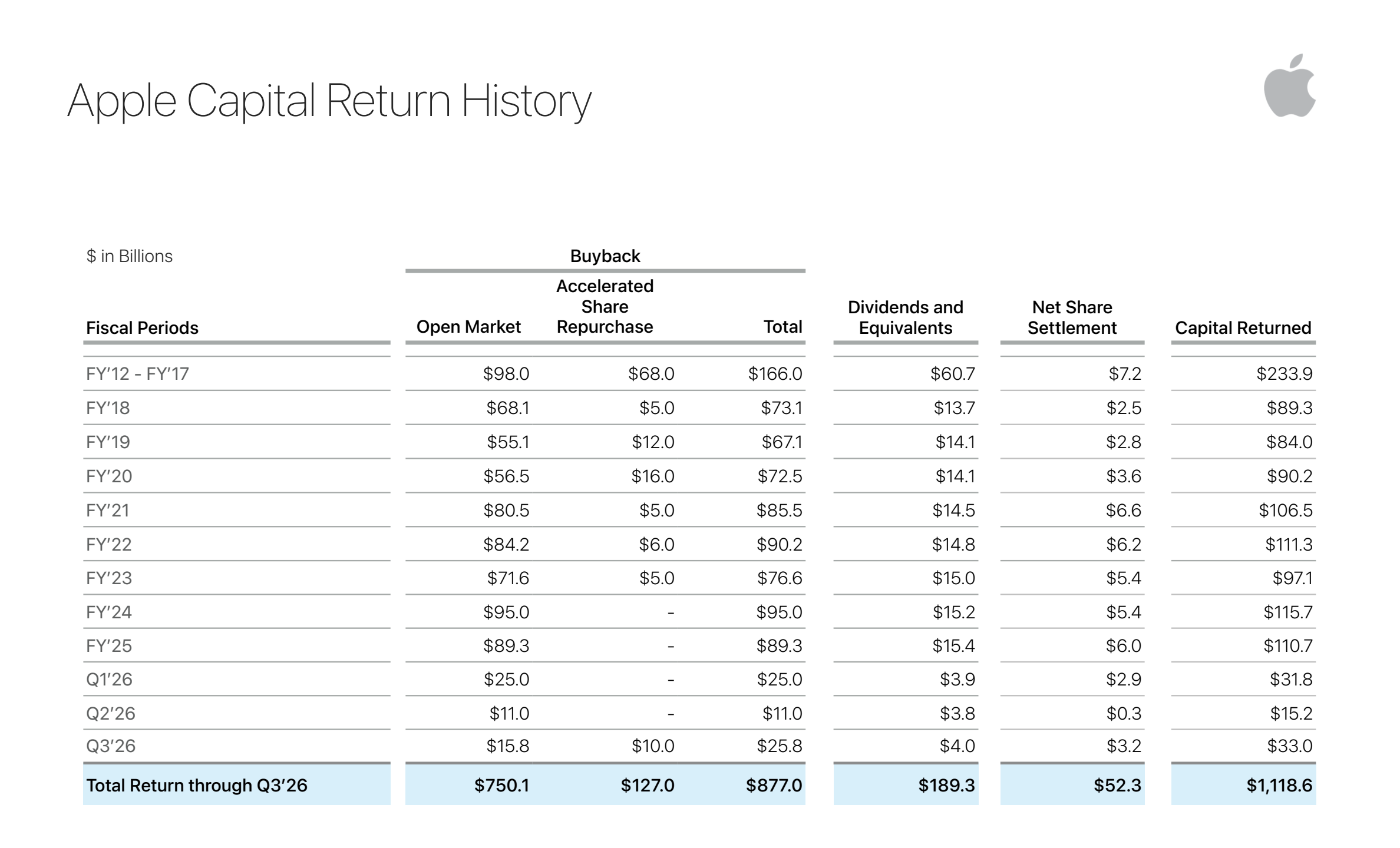Select the FY'23 row label
Viewport: 1400px width, 848px height.
click(109, 578)
